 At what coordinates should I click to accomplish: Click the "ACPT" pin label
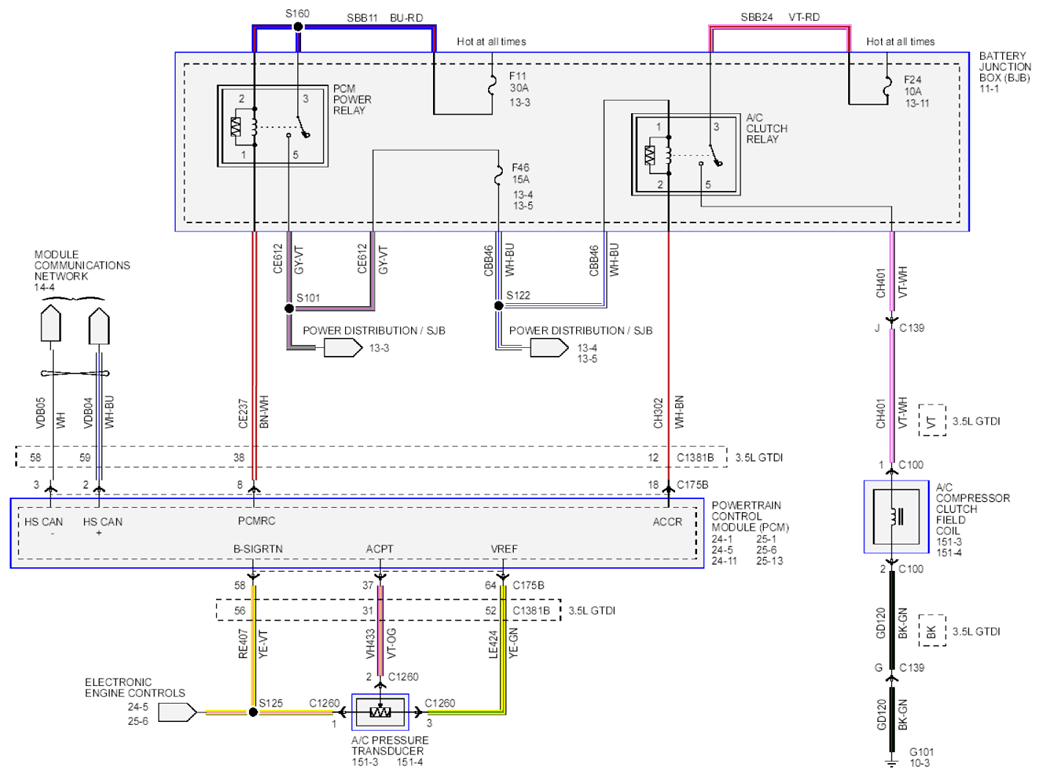[x=380, y=549]
